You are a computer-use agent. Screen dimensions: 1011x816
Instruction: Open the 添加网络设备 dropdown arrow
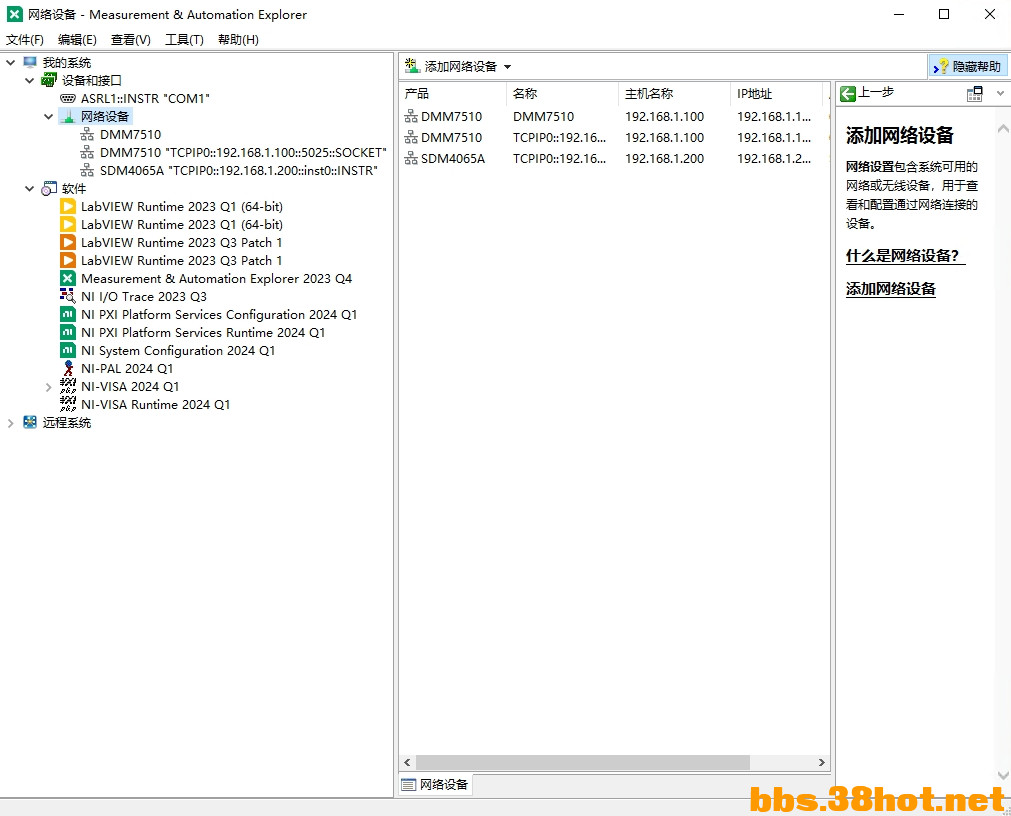click(507, 67)
